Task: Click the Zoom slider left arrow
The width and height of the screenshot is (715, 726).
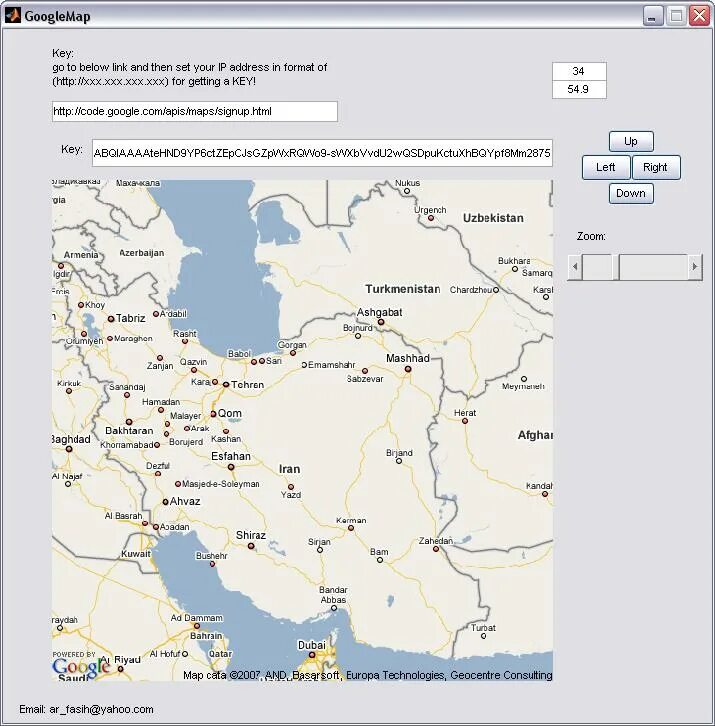Action: 575,267
